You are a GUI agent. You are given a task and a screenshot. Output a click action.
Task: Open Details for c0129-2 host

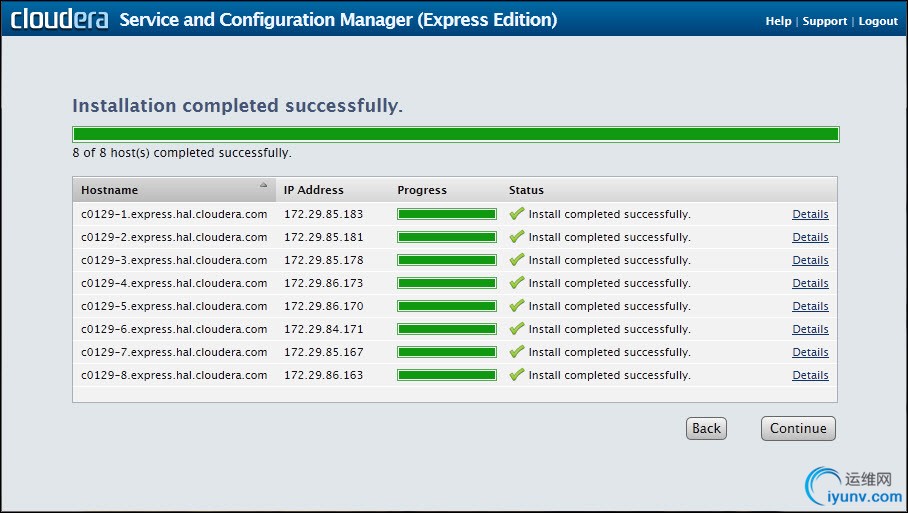810,237
